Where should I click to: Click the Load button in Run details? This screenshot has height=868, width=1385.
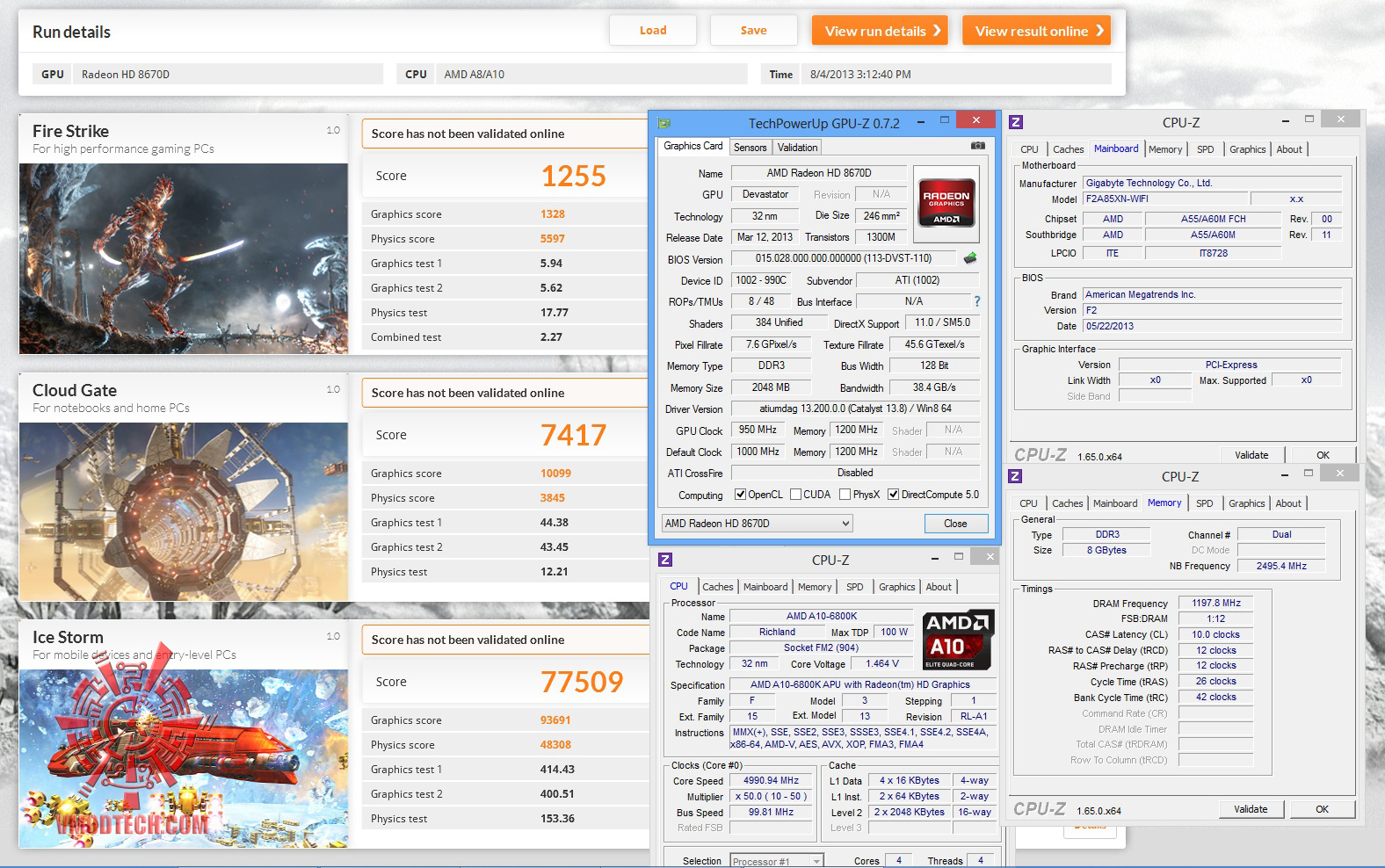pyautogui.click(x=653, y=31)
